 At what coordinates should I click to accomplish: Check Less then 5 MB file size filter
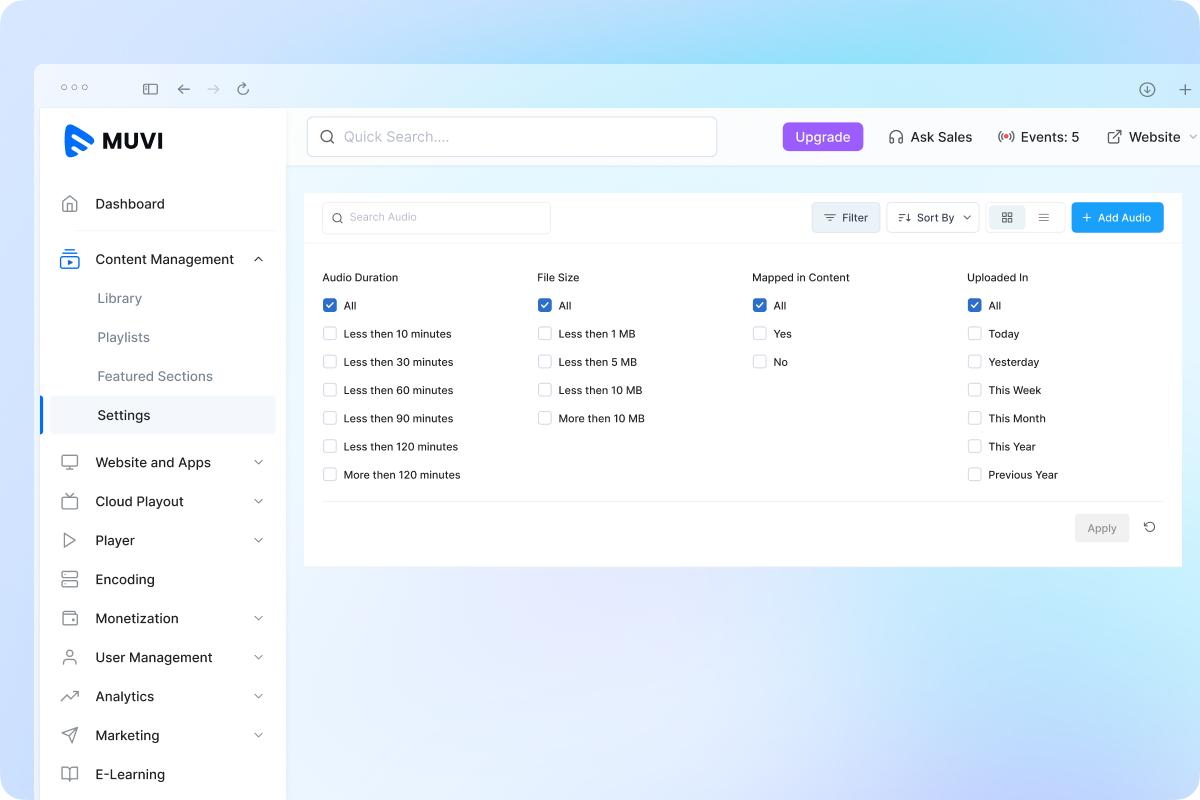544,362
